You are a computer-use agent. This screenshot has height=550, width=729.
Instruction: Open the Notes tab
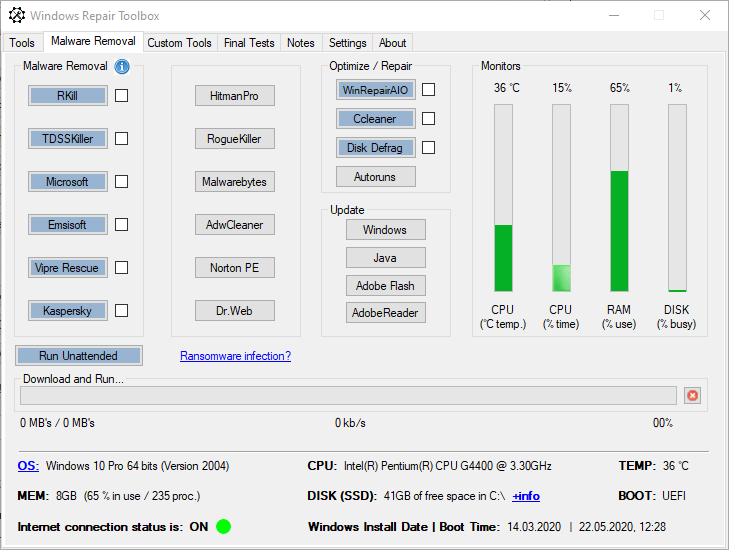[x=301, y=43]
